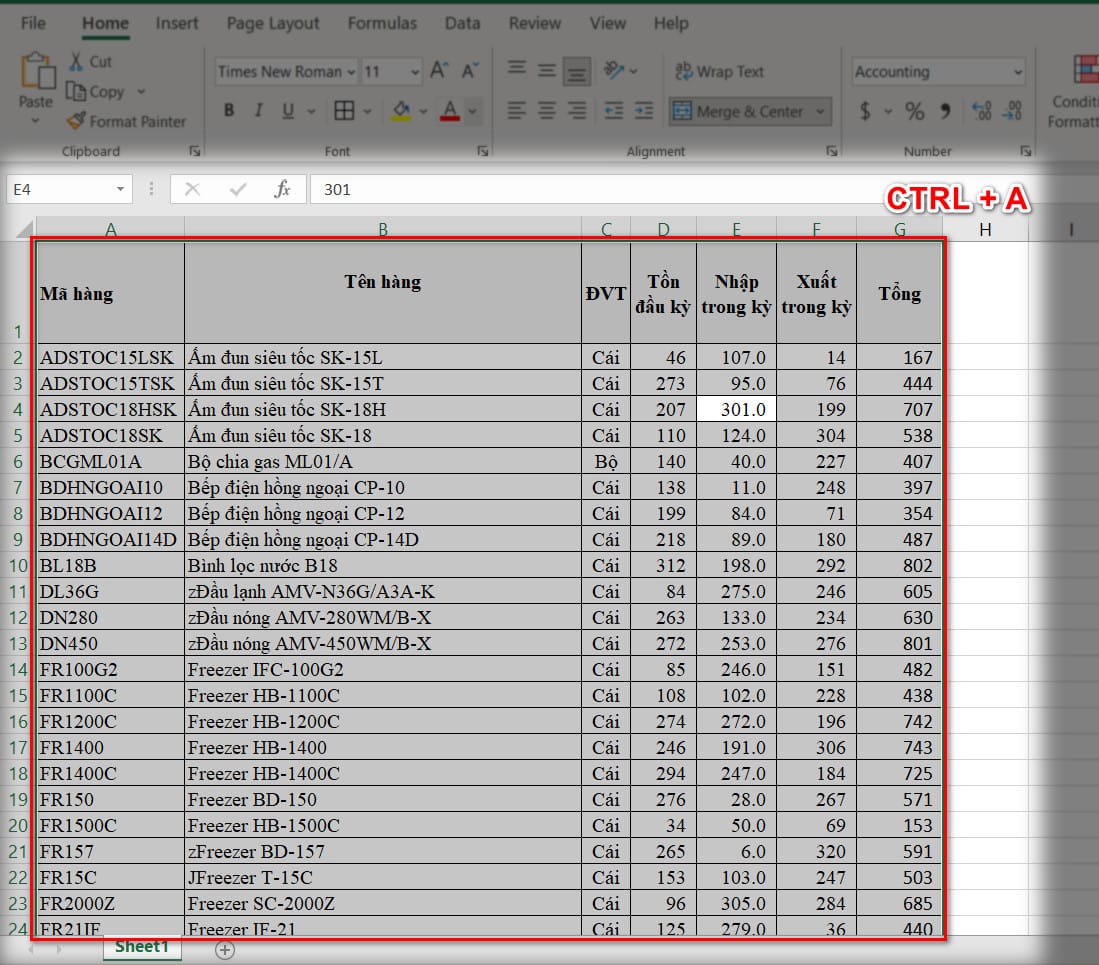This screenshot has width=1099, height=965.
Task: Open the File tab
Action: pos(34,23)
